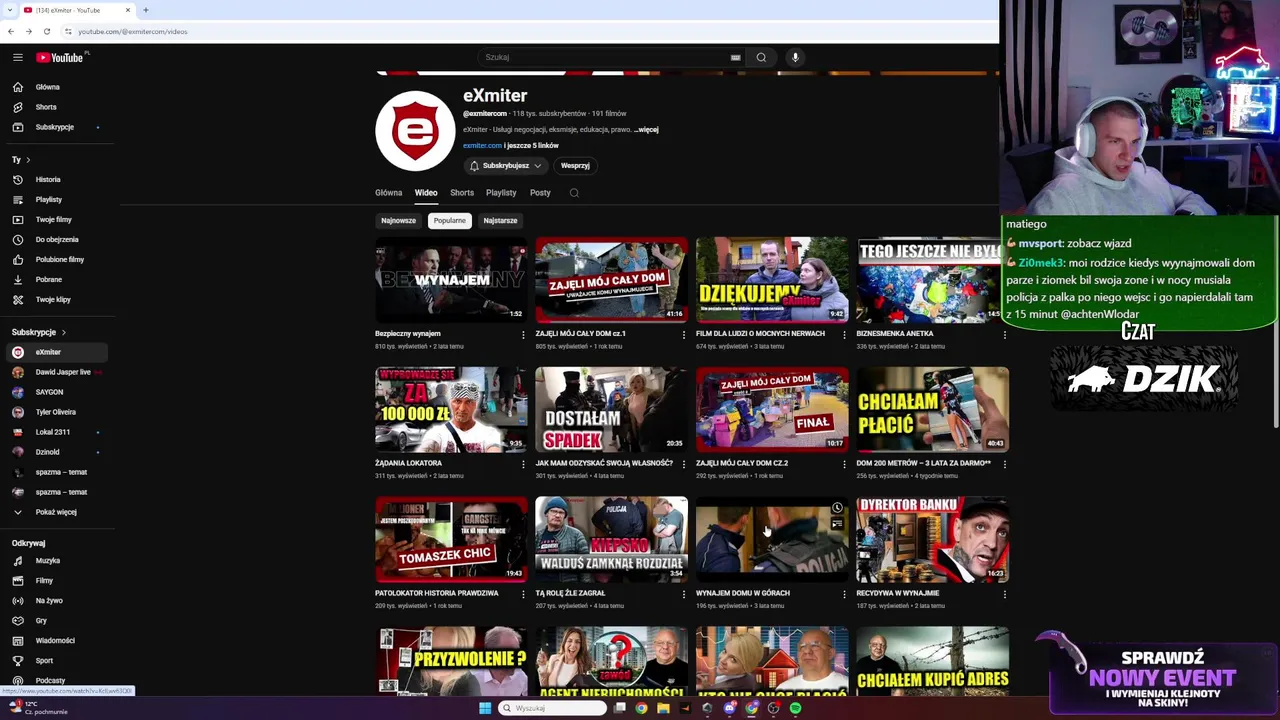
Task: Add WYNAJEM DOMU W GÓRACH to watch later
Action: click(x=837, y=508)
